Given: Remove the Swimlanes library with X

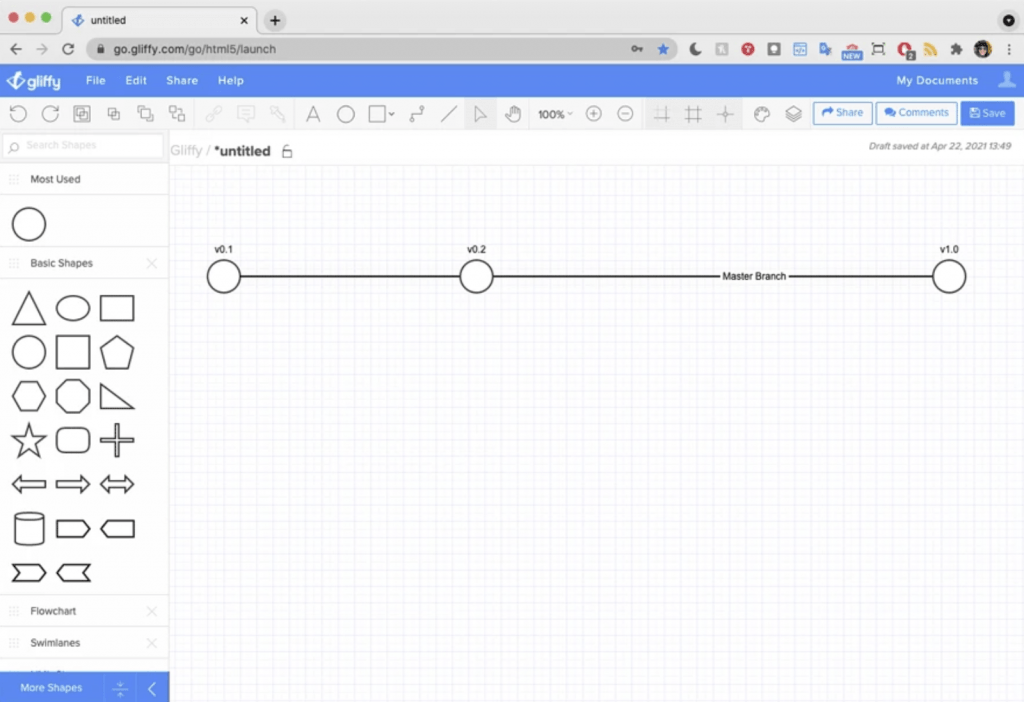Looking at the screenshot, I should point(152,643).
